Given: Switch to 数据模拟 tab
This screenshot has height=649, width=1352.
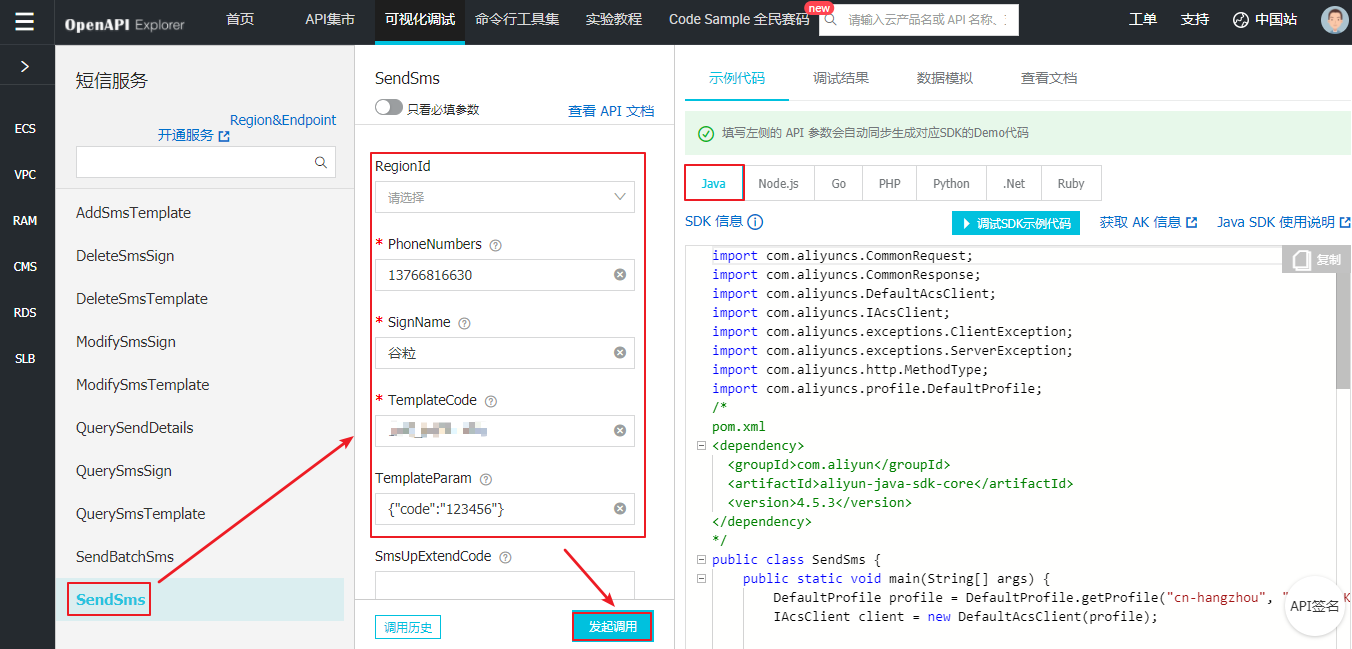Looking at the screenshot, I should tap(945, 78).
